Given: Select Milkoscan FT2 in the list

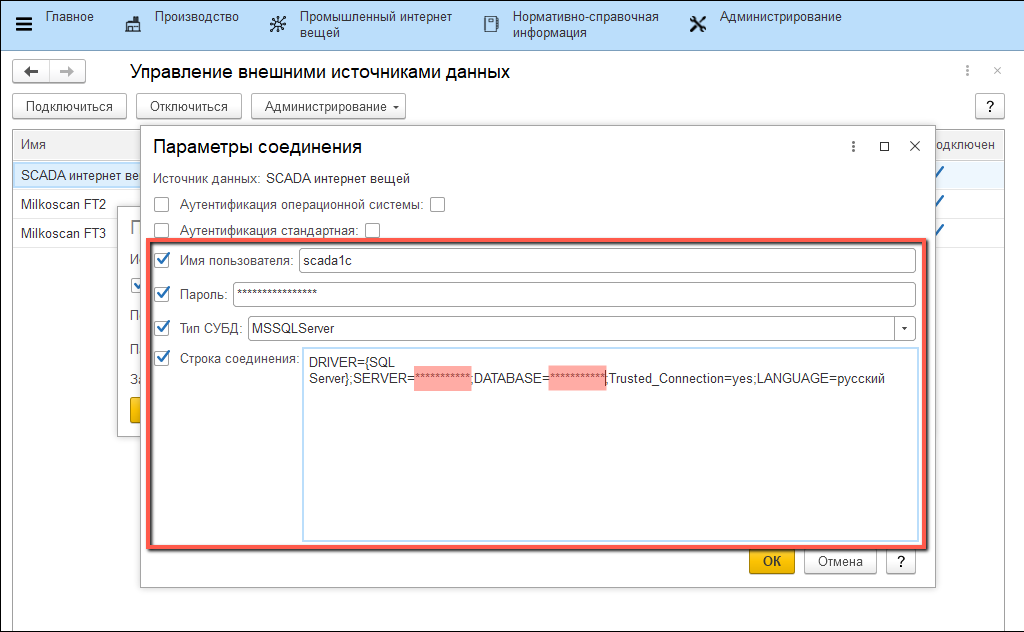Looking at the screenshot, I should [x=63, y=205].
